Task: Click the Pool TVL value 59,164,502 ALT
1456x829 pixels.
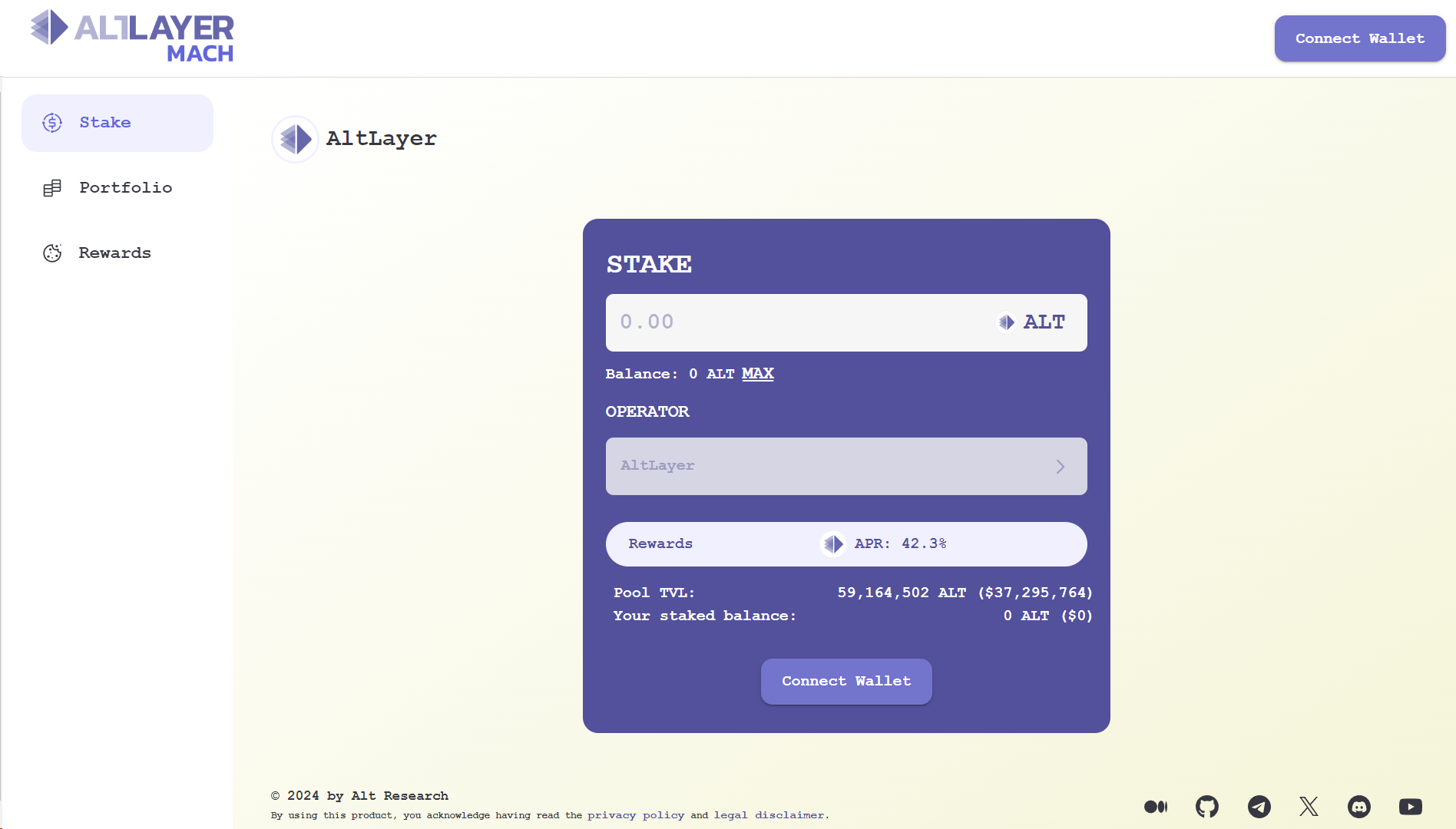Action: (902, 593)
